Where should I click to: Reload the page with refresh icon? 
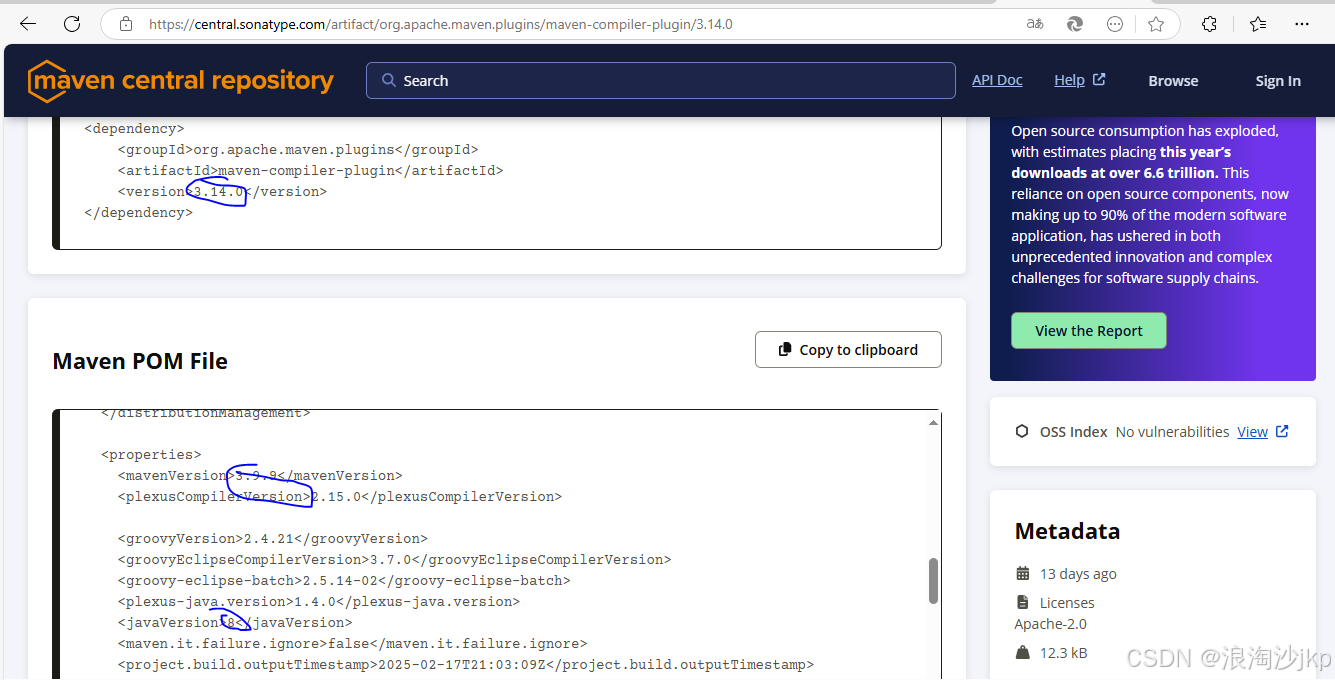point(72,24)
